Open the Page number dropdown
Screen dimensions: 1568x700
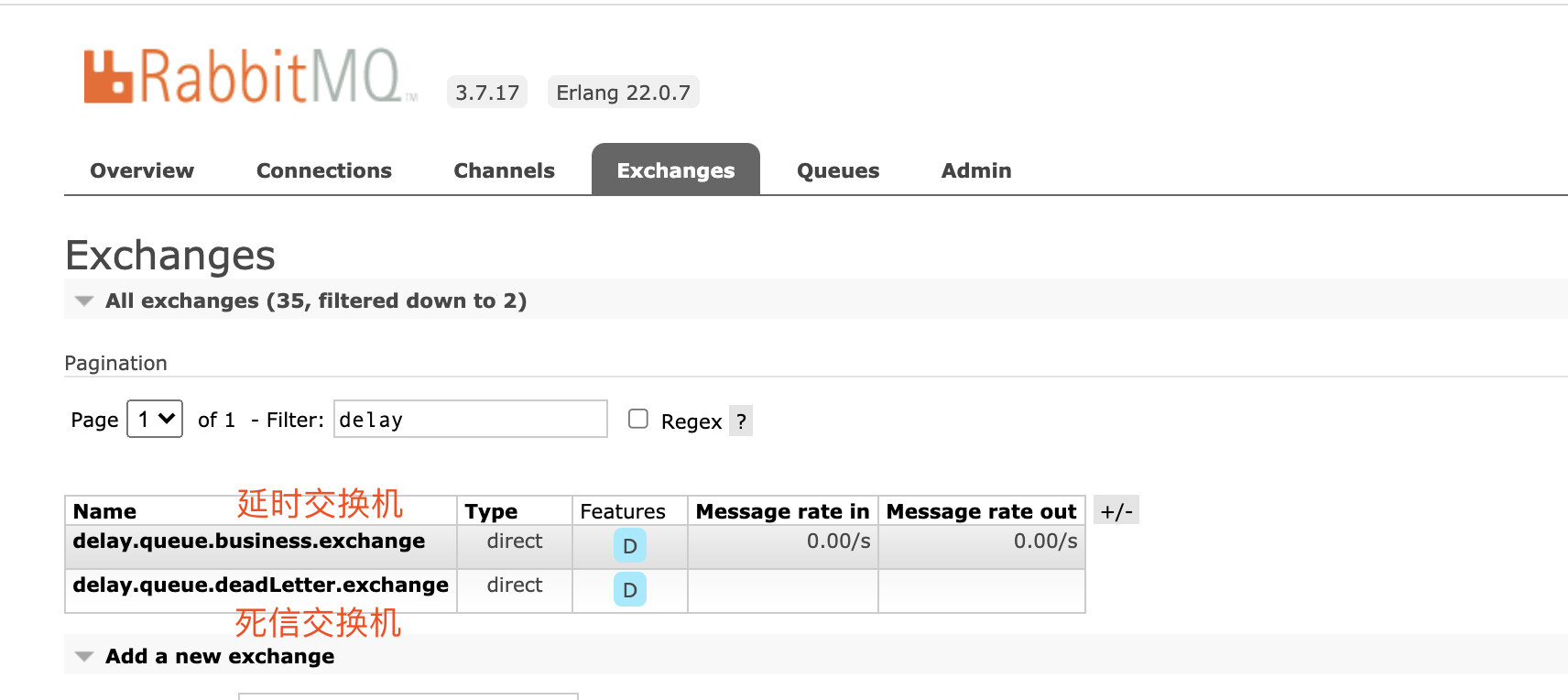coord(155,419)
